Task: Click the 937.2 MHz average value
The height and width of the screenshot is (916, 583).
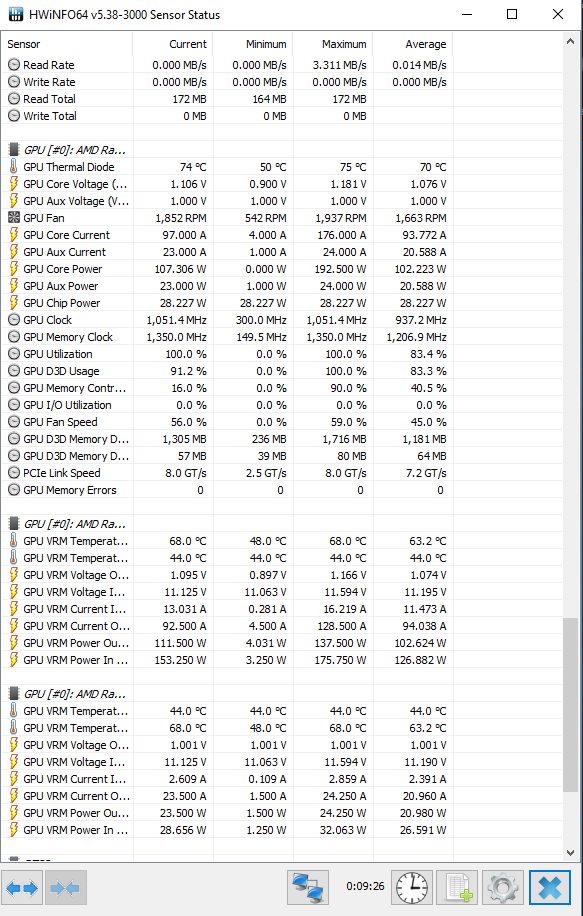Action: click(x=421, y=320)
